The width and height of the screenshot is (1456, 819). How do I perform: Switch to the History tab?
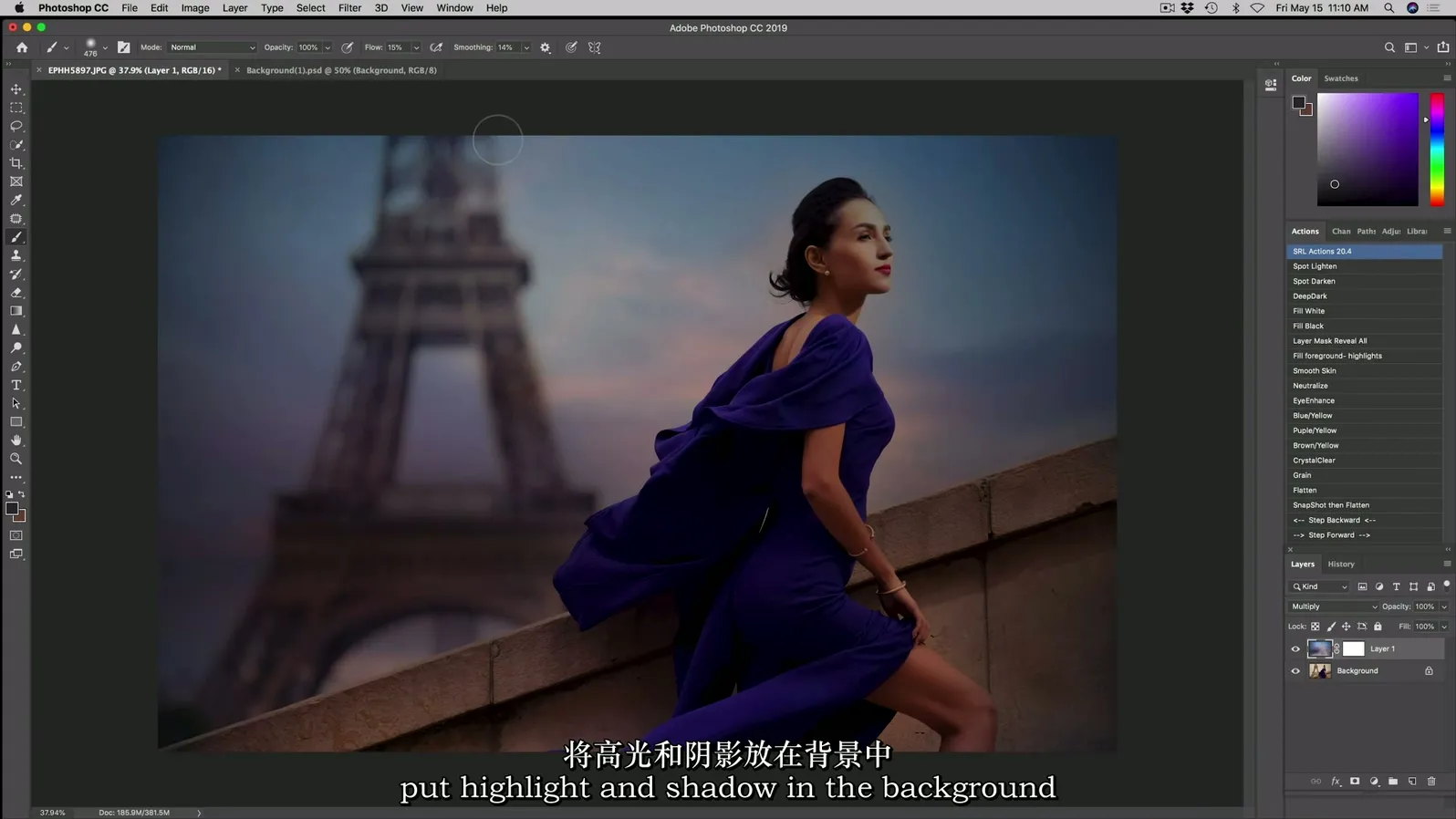(1340, 565)
